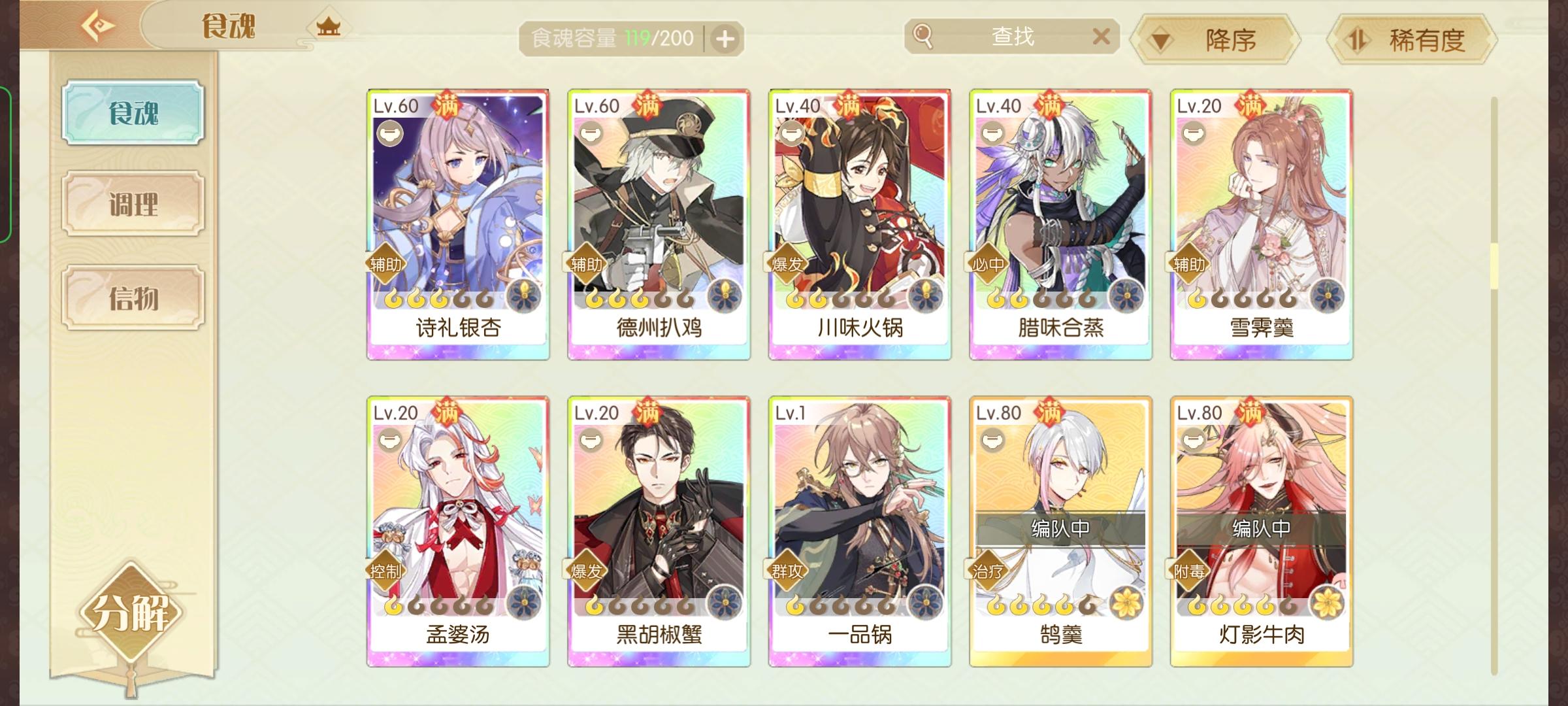Click the vertical scrollbar handle

(1494, 266)
